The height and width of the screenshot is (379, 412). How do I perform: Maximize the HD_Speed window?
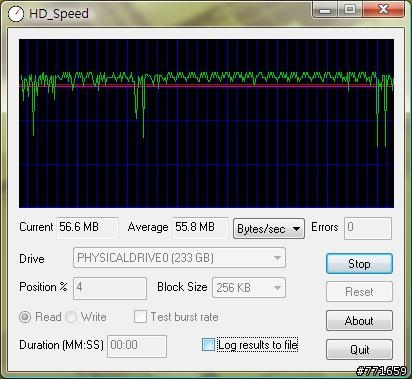tap(350, 10)
